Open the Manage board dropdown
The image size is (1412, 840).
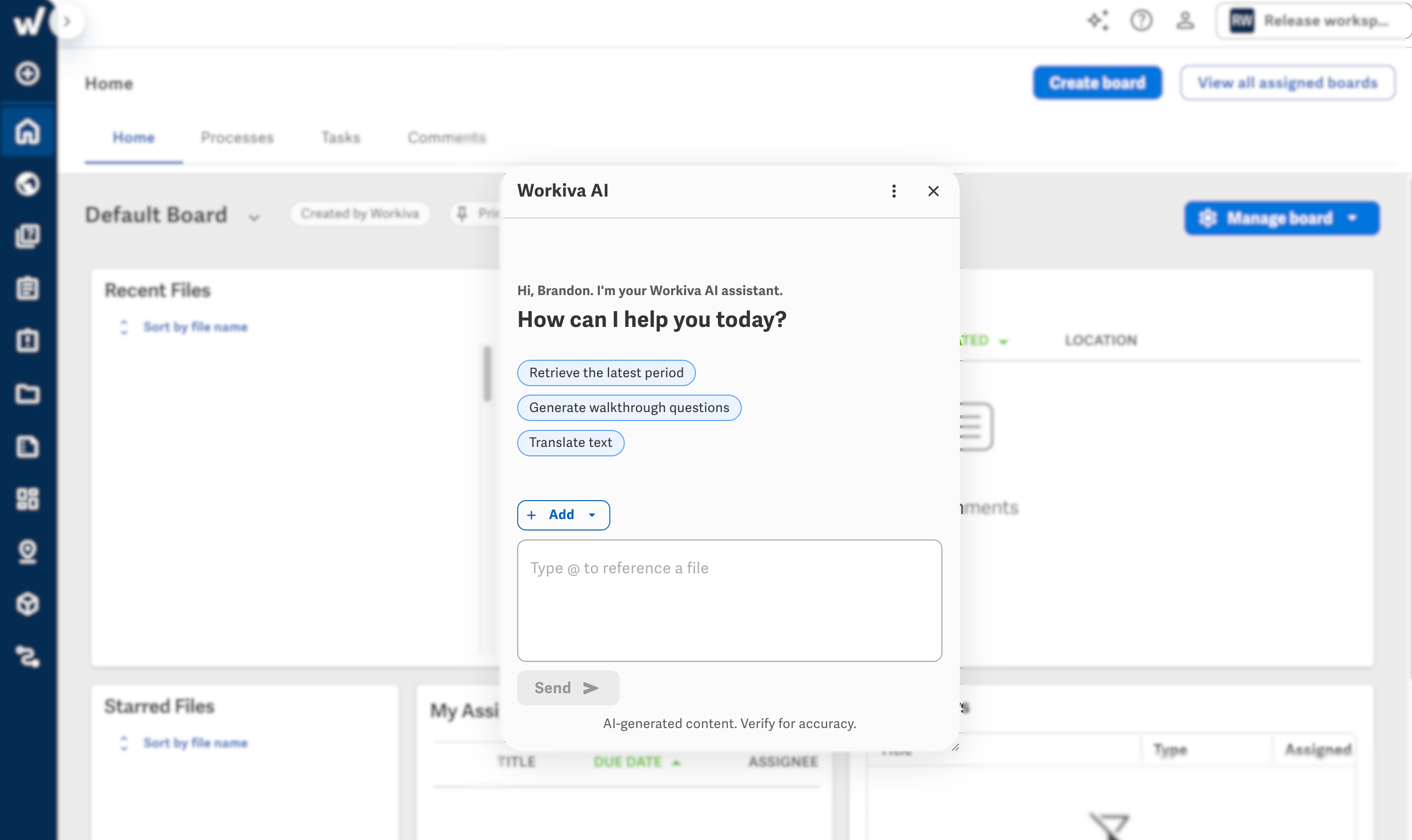[1282, 218]
